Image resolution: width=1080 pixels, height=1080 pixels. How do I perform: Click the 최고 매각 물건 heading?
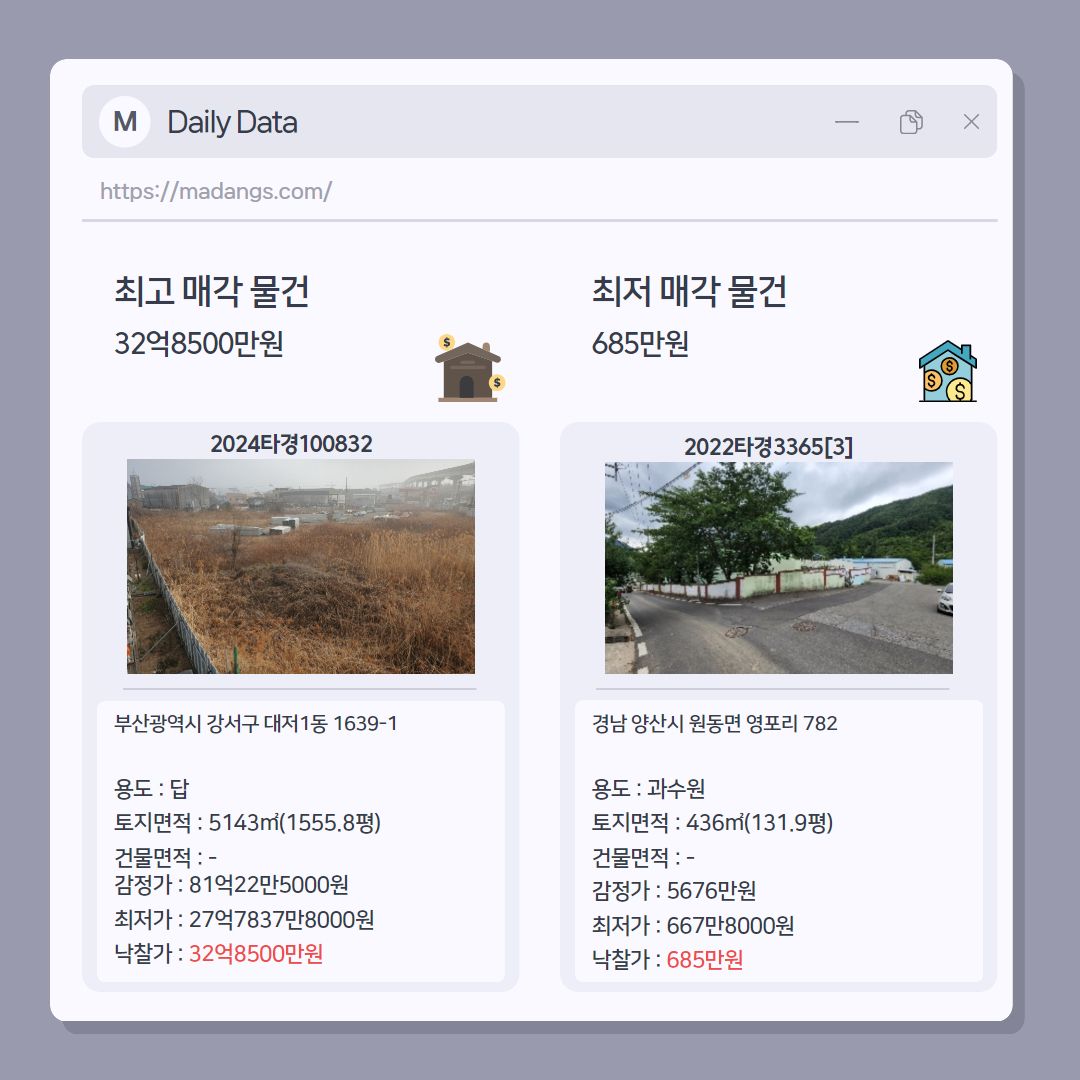point(211,291)
